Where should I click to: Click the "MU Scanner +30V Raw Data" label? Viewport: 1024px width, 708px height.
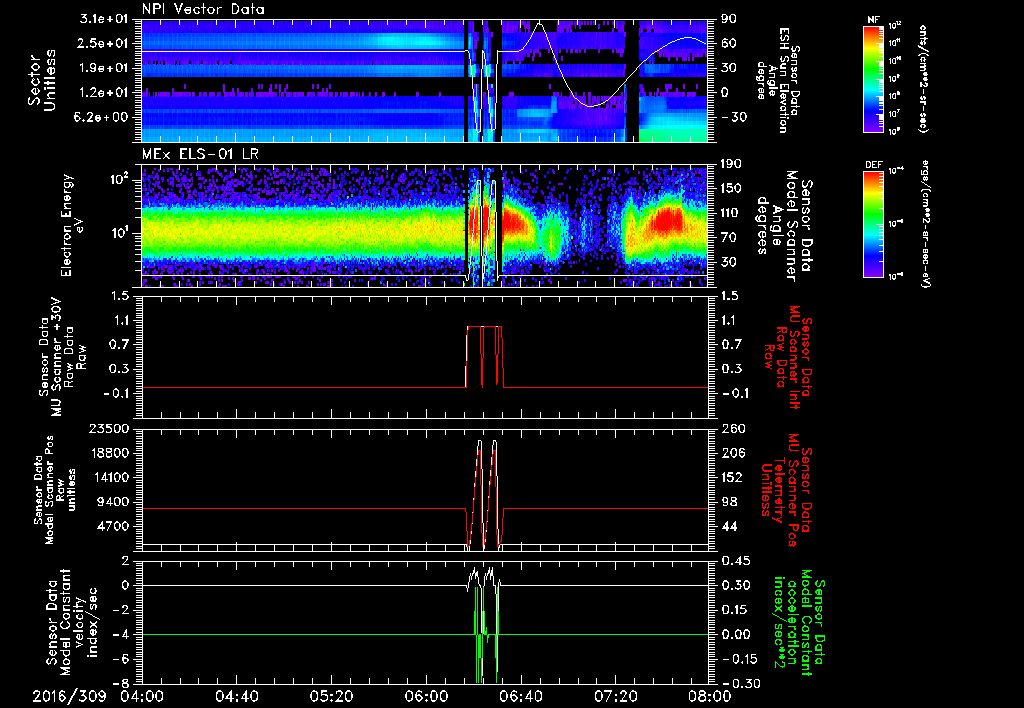click(62, 357)
